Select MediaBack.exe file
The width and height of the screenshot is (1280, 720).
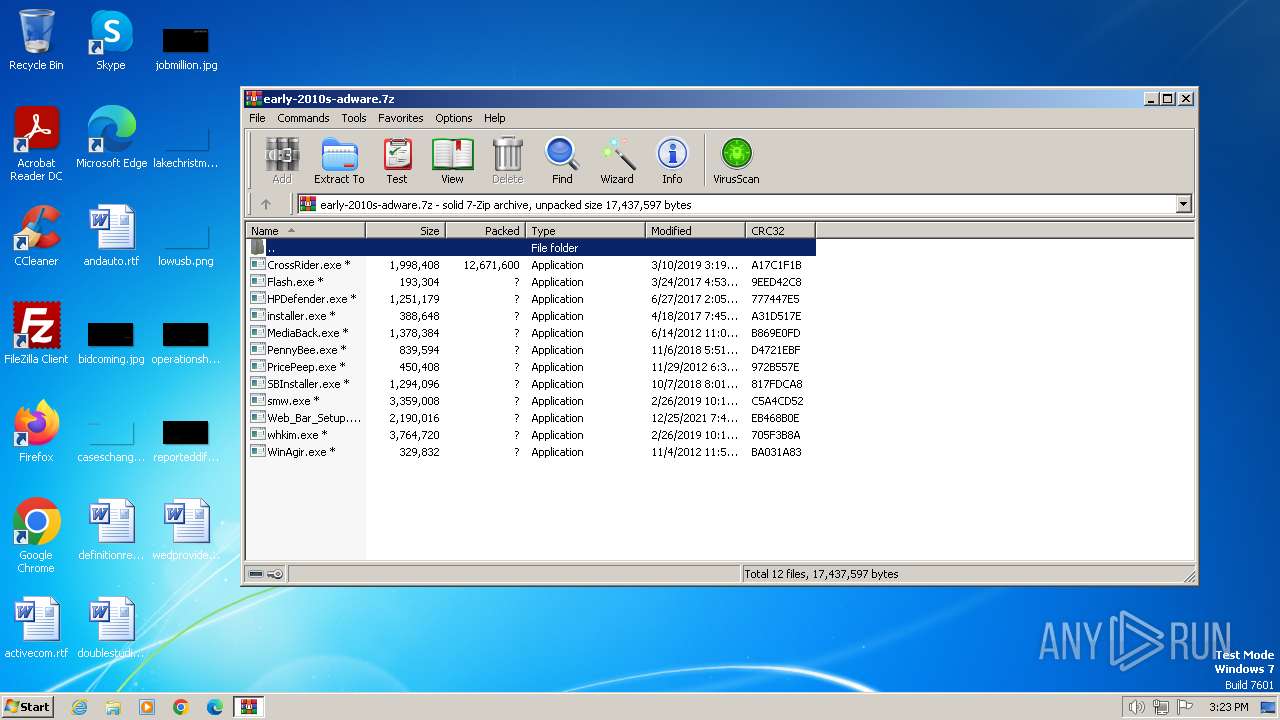pos(531,333)
